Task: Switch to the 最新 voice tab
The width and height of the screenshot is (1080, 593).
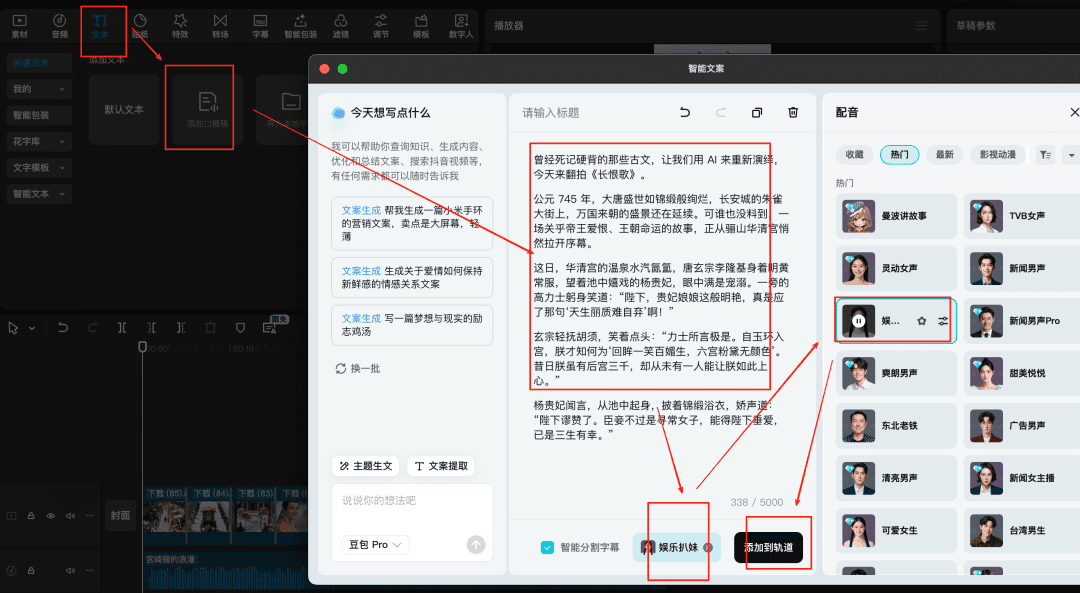Action: (945, 155)
